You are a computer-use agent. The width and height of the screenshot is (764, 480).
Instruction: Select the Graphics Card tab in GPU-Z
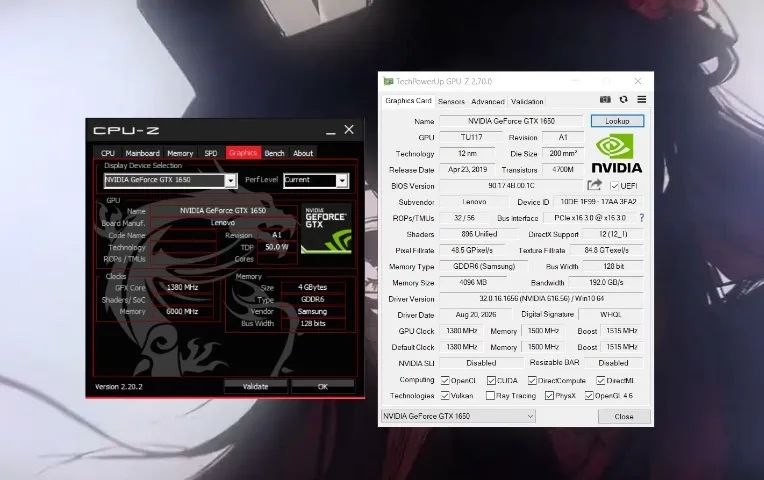(x=408, y=101)
